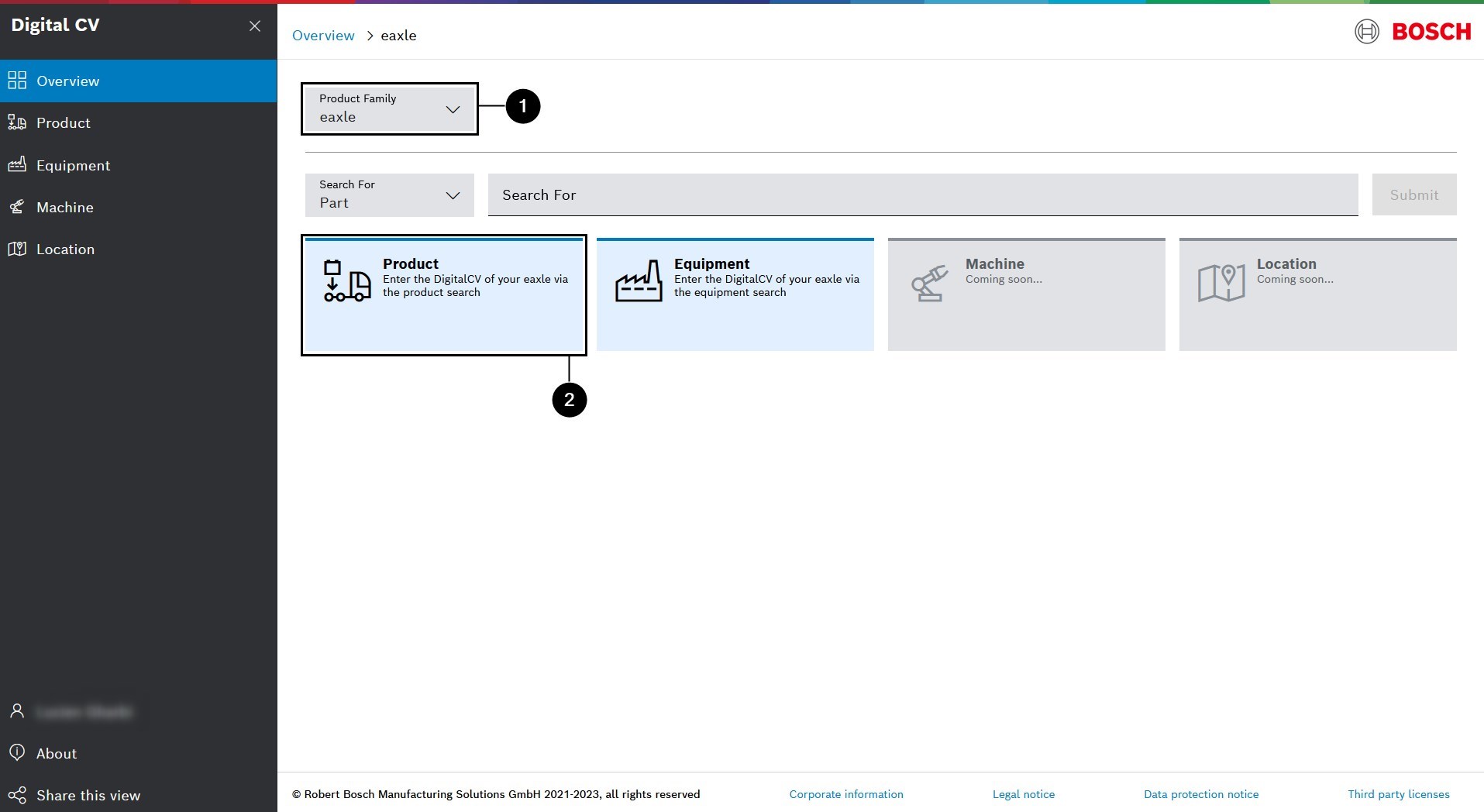Open Location from the sidebar
1484x812 pixels.
pyautogui.click(x=138, y=249)
